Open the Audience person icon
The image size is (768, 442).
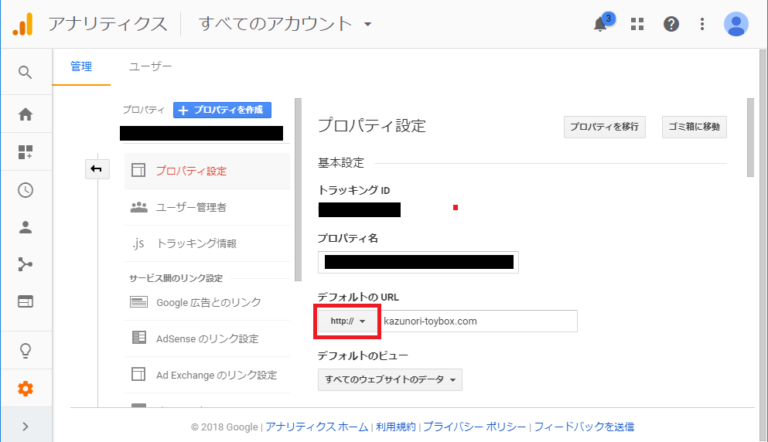pos(25,227)
